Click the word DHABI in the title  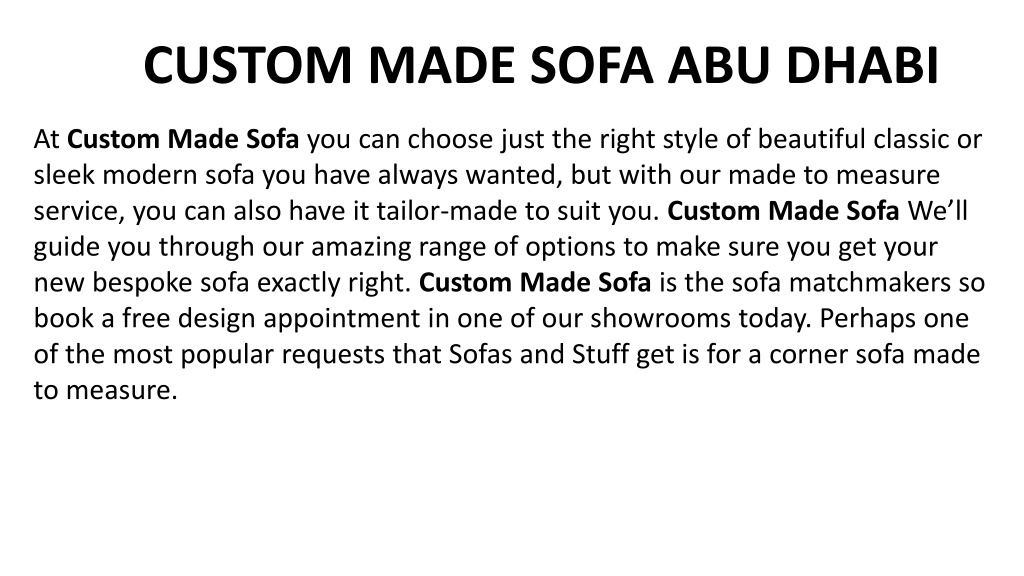pyautogui.click(x=862, y=65)
